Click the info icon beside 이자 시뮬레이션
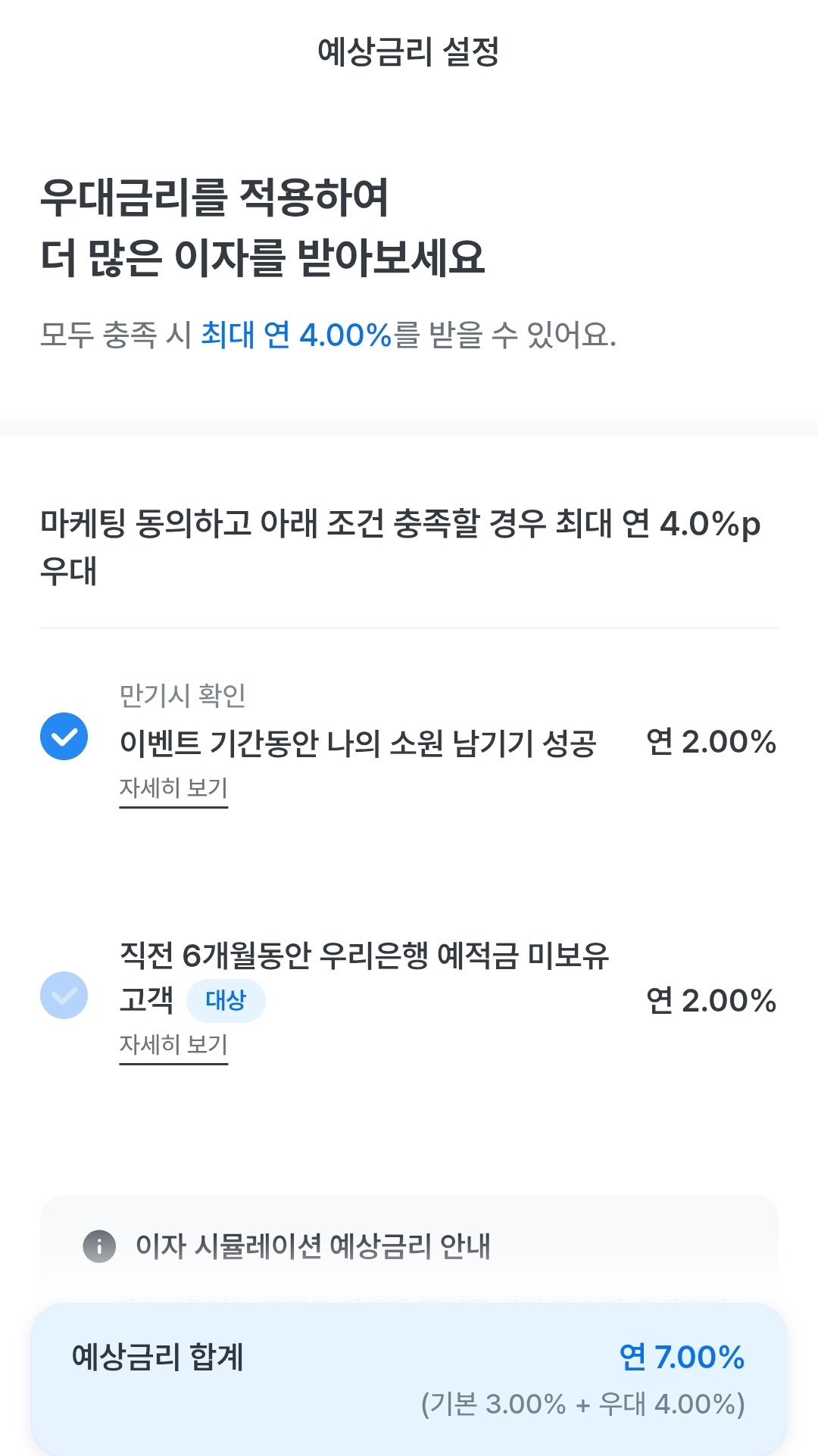Image resolution: width=818 pixels, height=1456 pixels. tap(99, 1246)
